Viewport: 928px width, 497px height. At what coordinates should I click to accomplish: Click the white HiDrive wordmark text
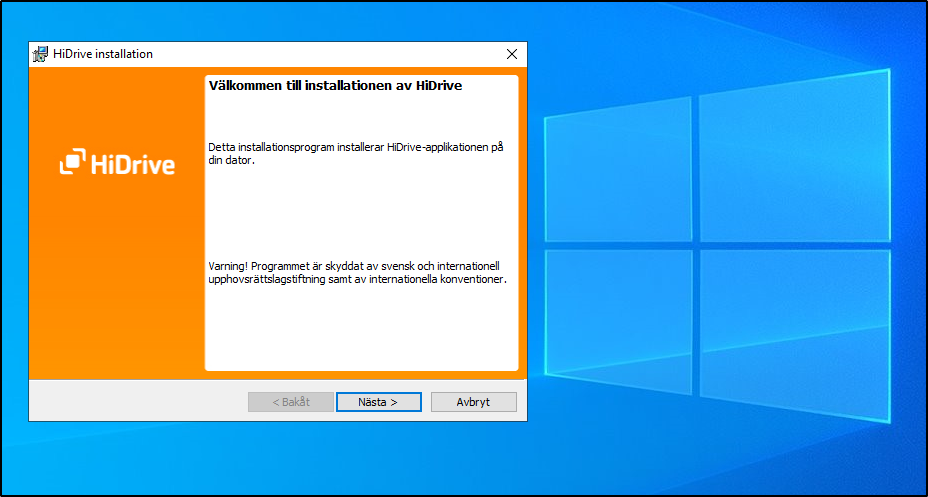pos(132,164)
